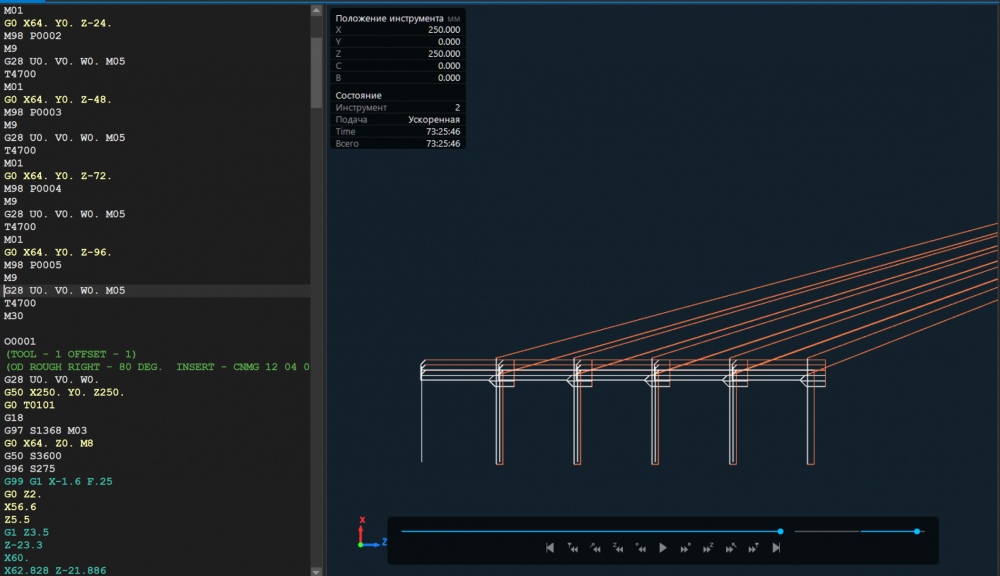Step forward to next tool change
Screen dimensions: 1000x576
click(753, 548)
